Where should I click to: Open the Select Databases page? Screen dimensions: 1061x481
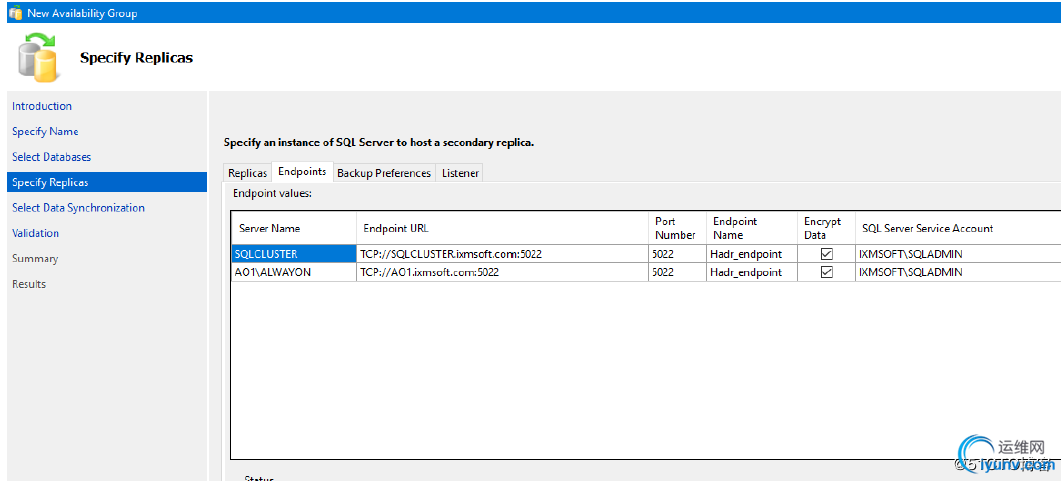[51, 157]
